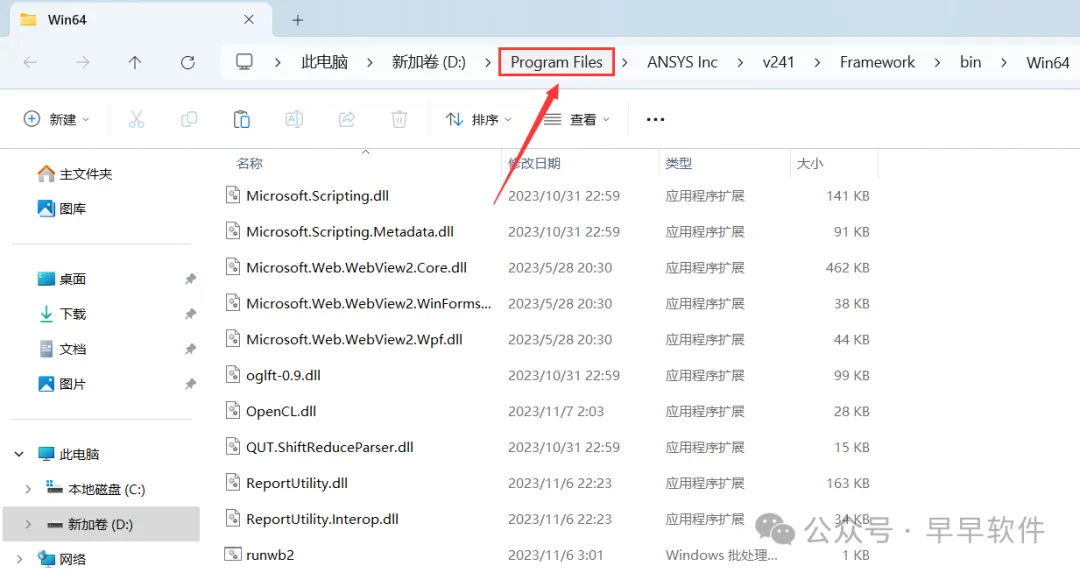The height and width of the screenshot is (573, 1080).
Task: Click the OpenCL.dll file icon
Action: pyautogui.click(x=233, y=410)
